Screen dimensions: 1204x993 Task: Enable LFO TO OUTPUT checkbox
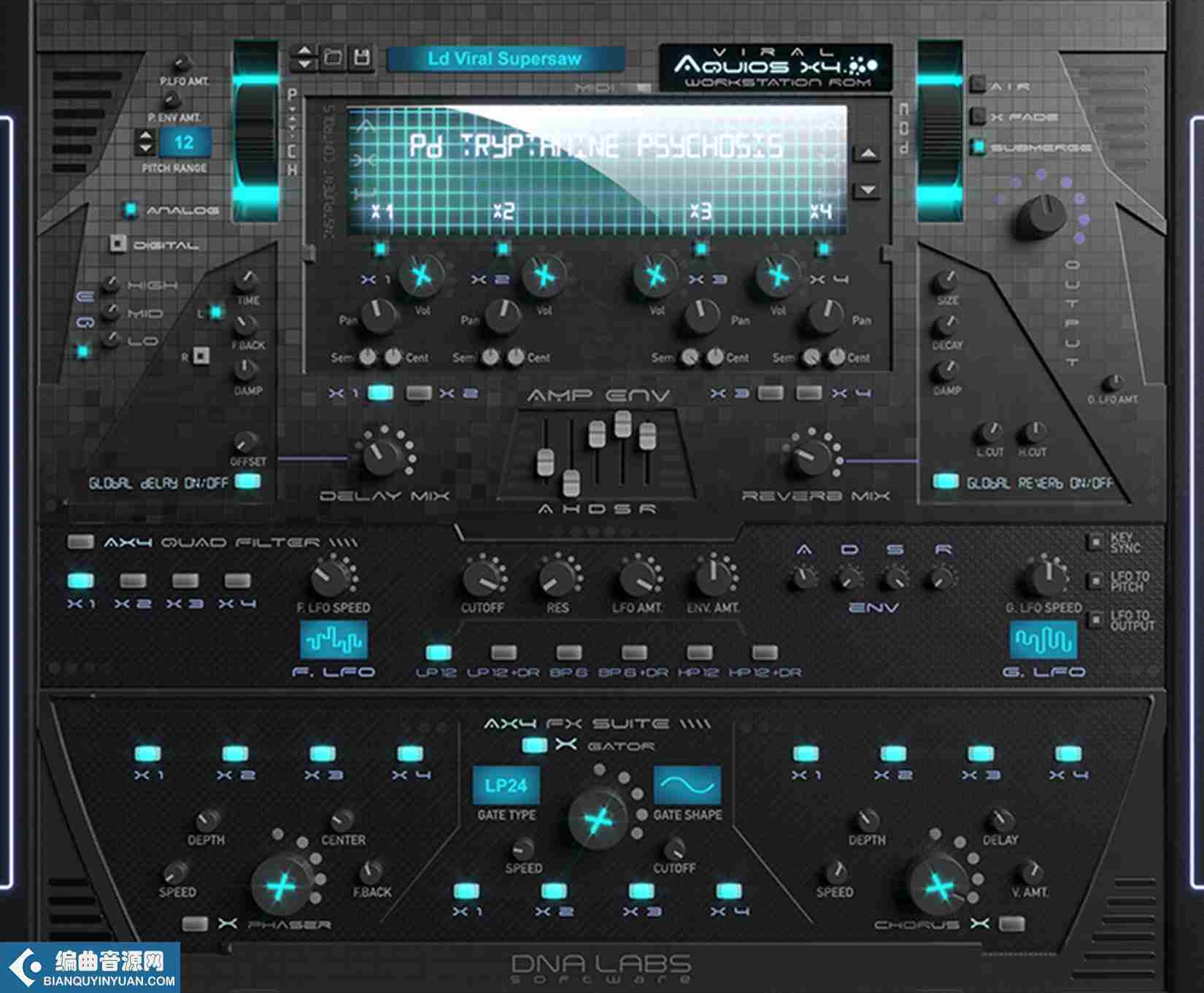point(1095,619)
